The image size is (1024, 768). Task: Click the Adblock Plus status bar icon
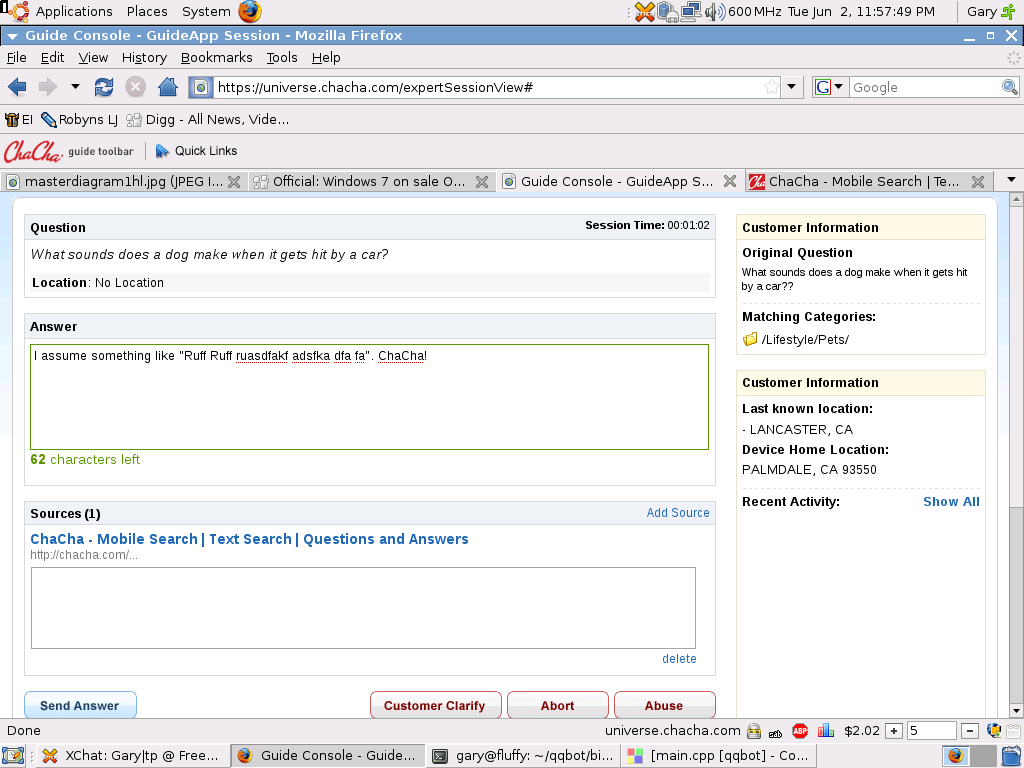800,731
